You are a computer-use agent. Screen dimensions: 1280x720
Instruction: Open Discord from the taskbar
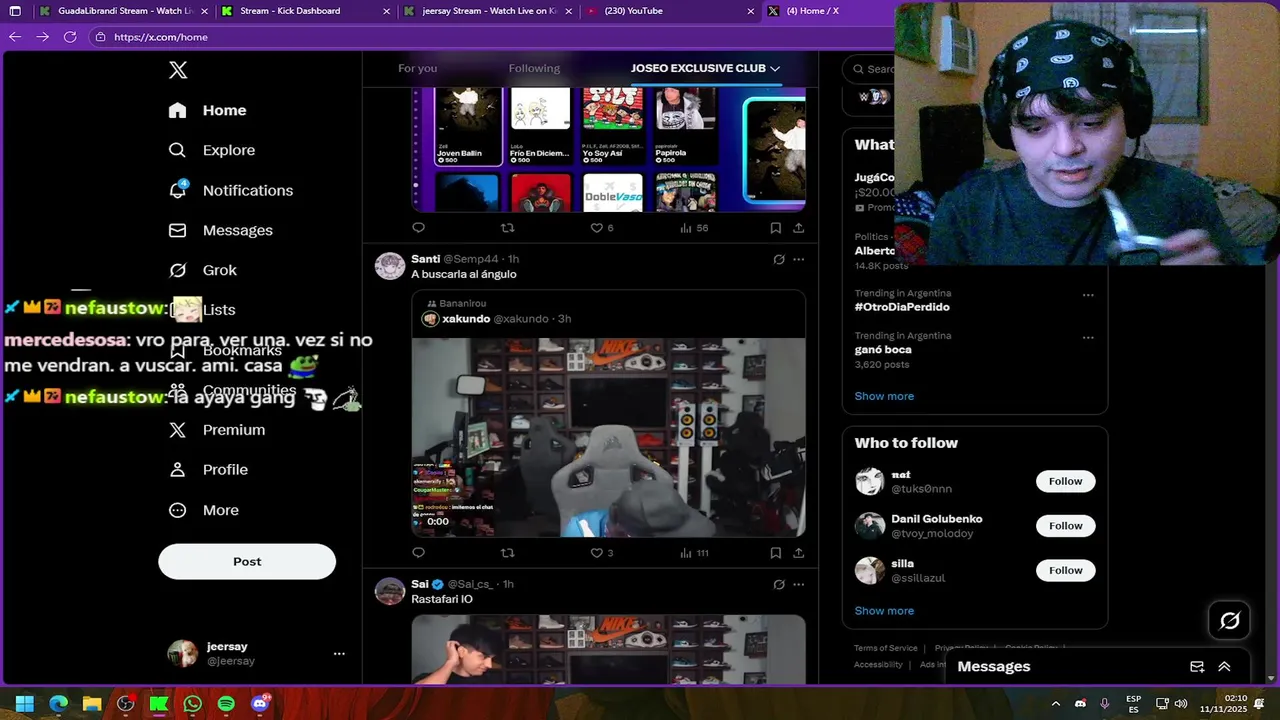pos(260,704)
